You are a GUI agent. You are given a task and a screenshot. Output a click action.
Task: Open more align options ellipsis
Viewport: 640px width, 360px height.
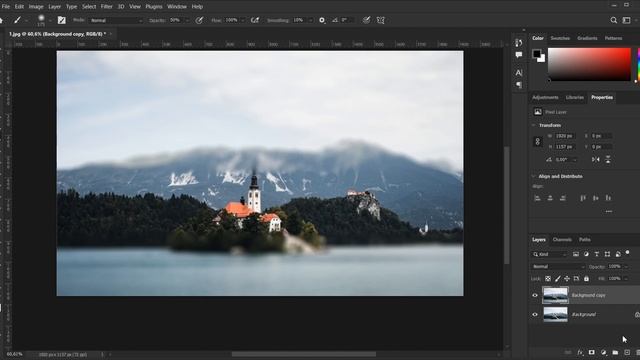pyautogui.click(x=609, y=211)
